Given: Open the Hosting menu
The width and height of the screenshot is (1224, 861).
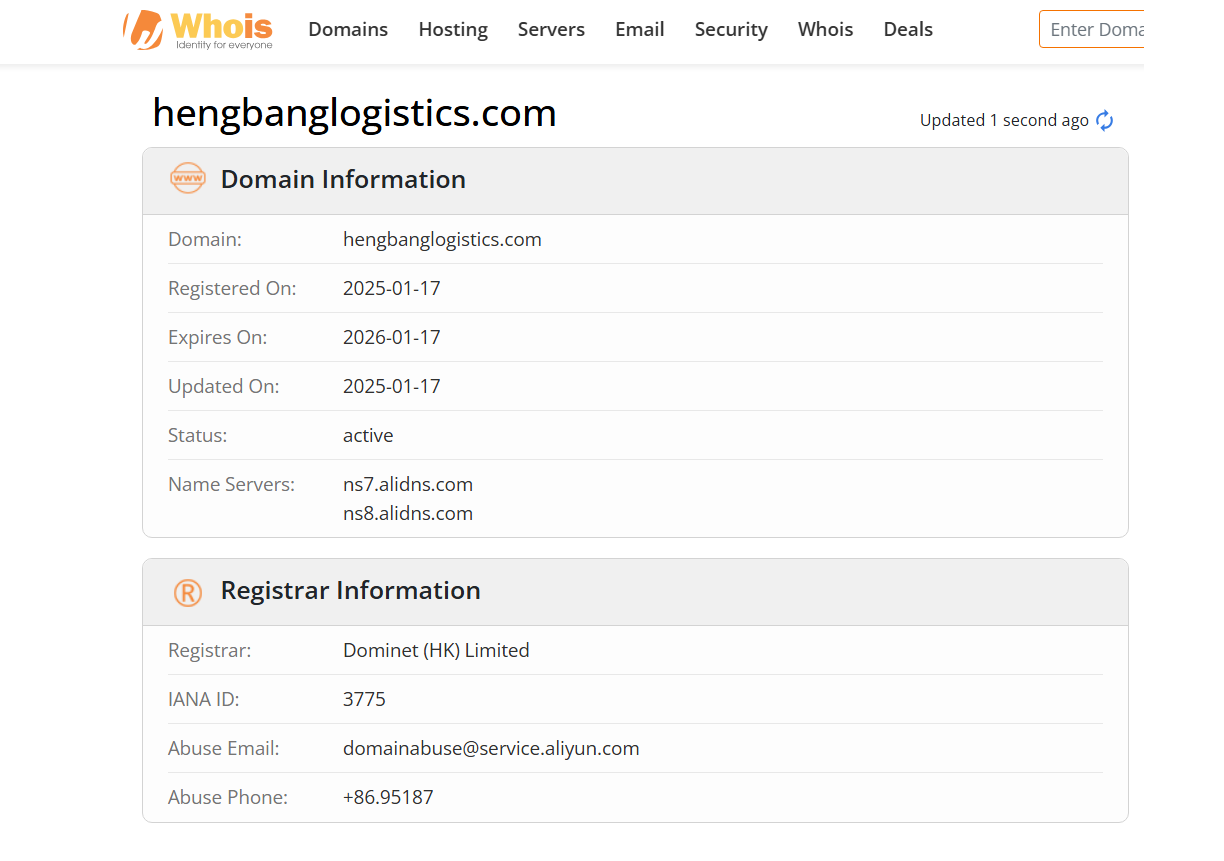Looking at the screenshot, I should [453, 30].
